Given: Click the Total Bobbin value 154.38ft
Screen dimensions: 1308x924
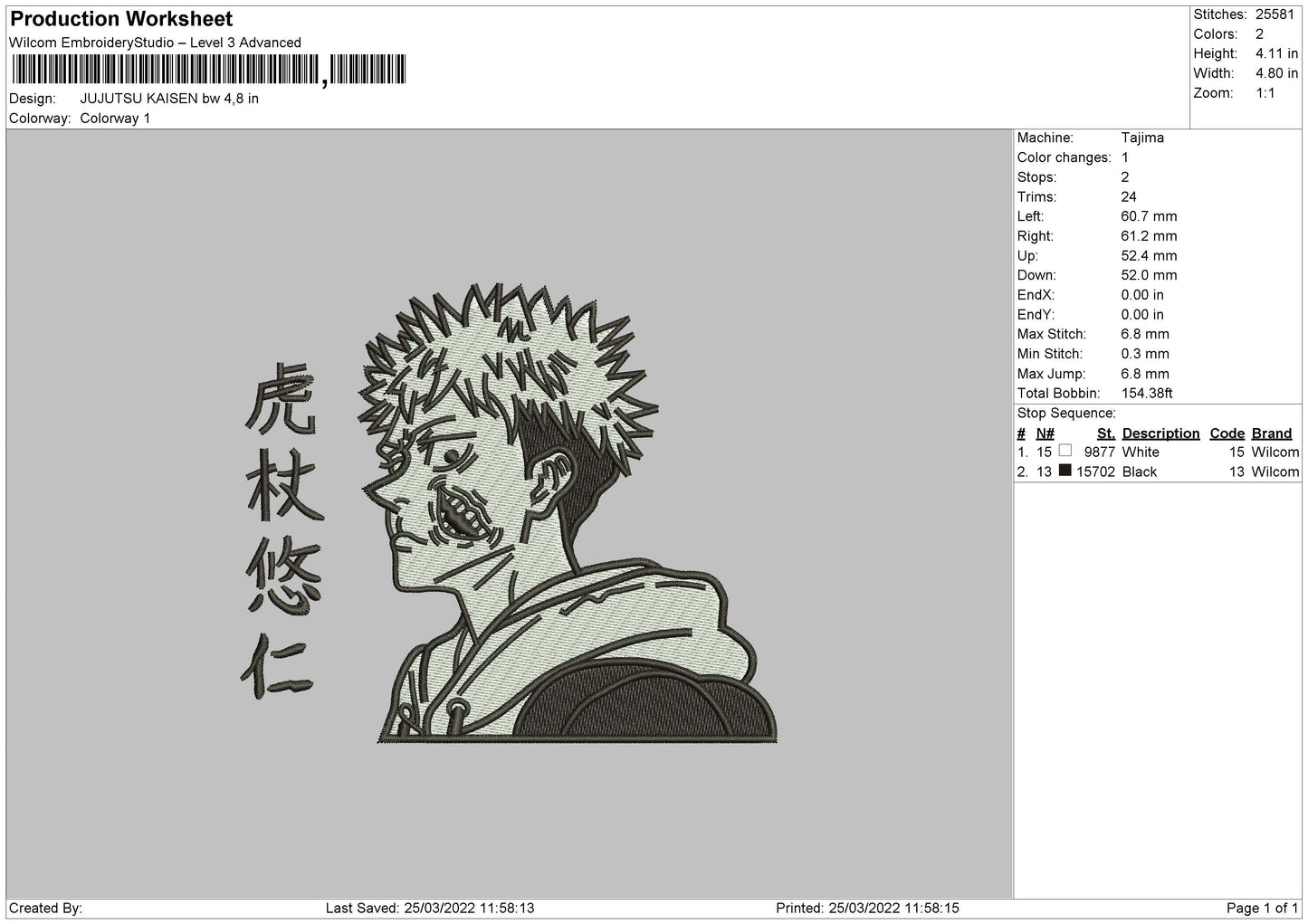Looking at the screenshot, I should 1146,393.
